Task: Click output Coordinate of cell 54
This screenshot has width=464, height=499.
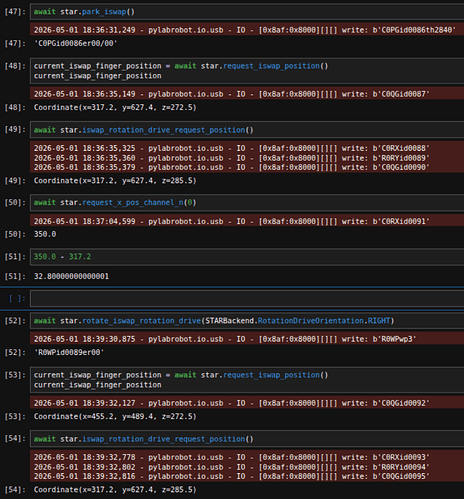Action: 115,490
